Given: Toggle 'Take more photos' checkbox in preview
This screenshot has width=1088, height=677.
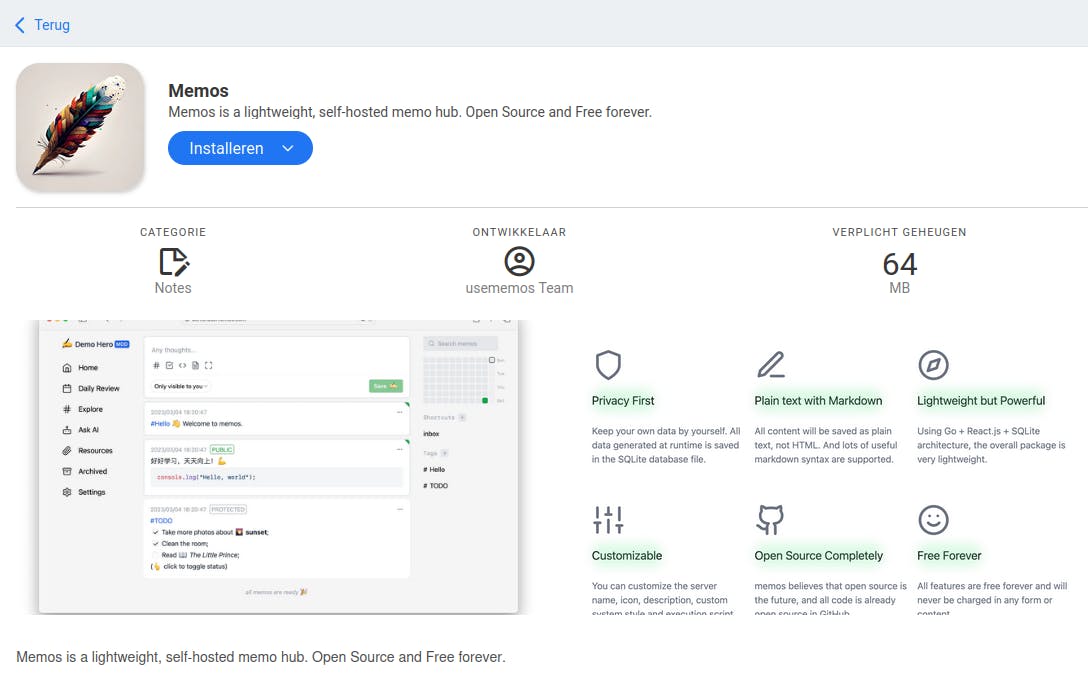Looking at the screenshot, I should pos(155,533).
